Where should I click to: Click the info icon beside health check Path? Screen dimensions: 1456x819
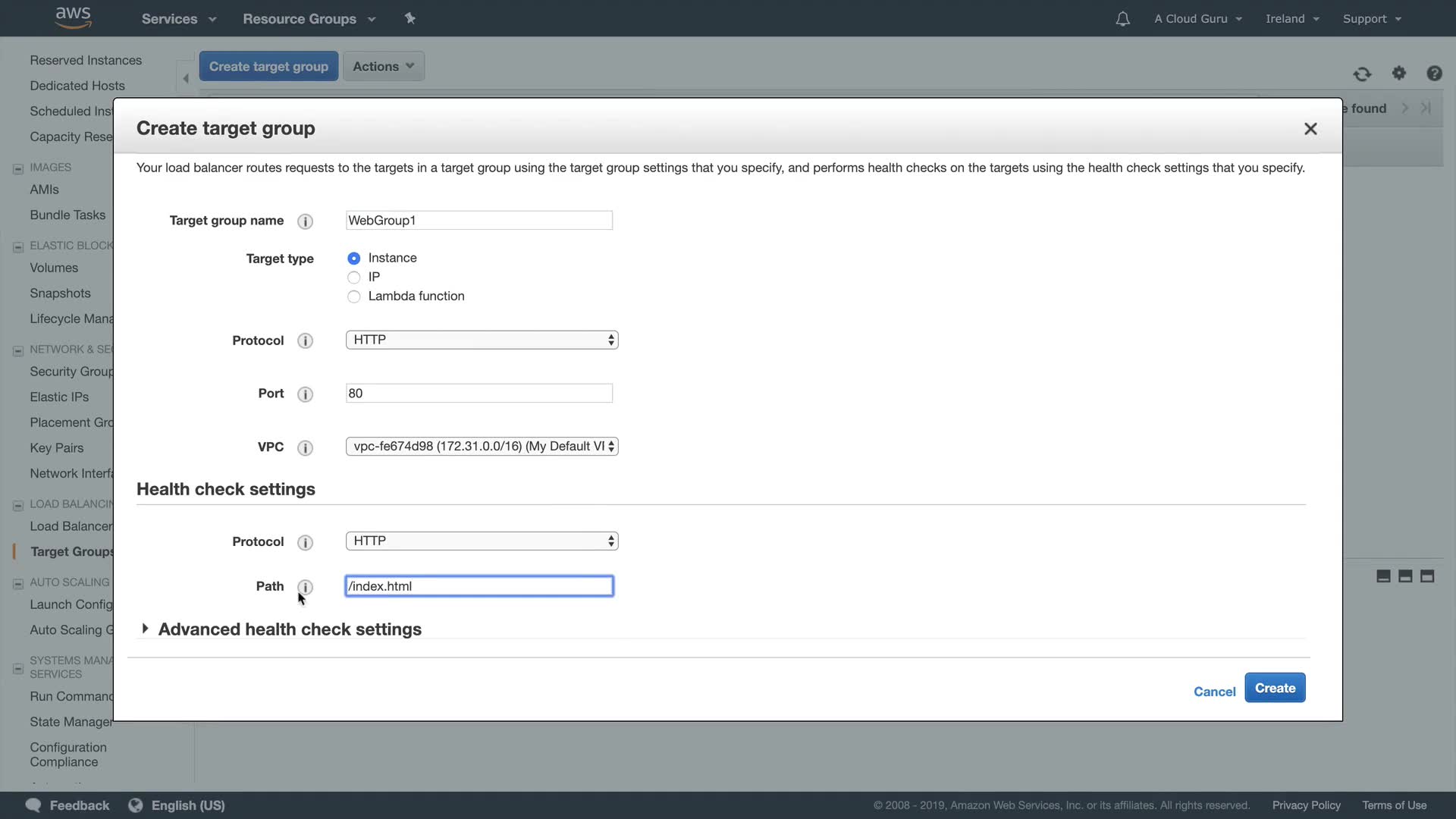(x=305, y=587)
